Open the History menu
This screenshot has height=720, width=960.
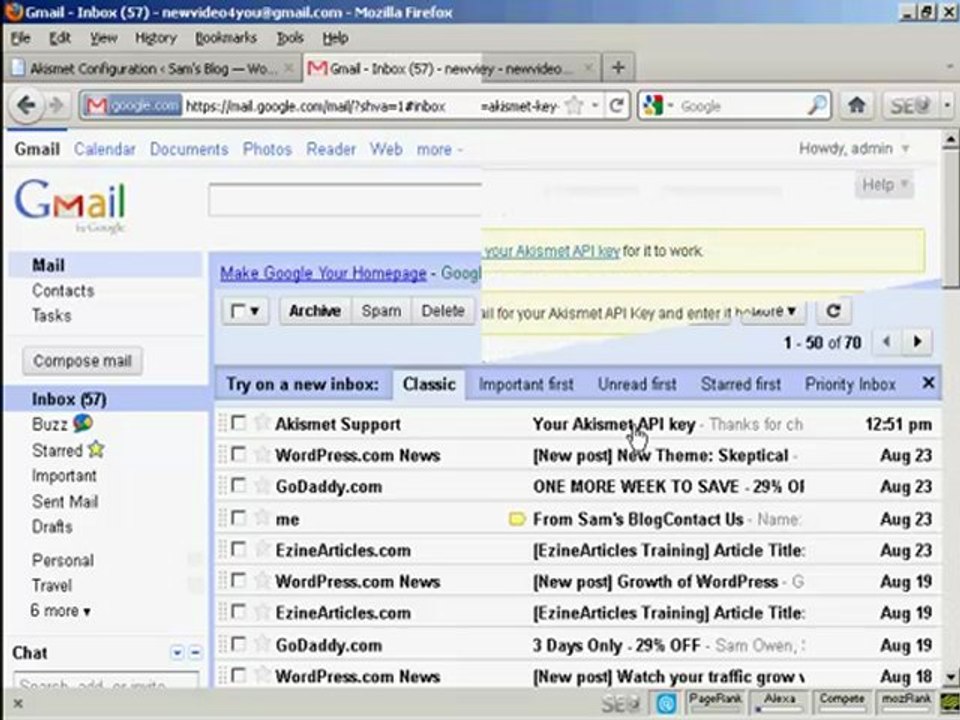pyautogui.click(x=156, y=38)
